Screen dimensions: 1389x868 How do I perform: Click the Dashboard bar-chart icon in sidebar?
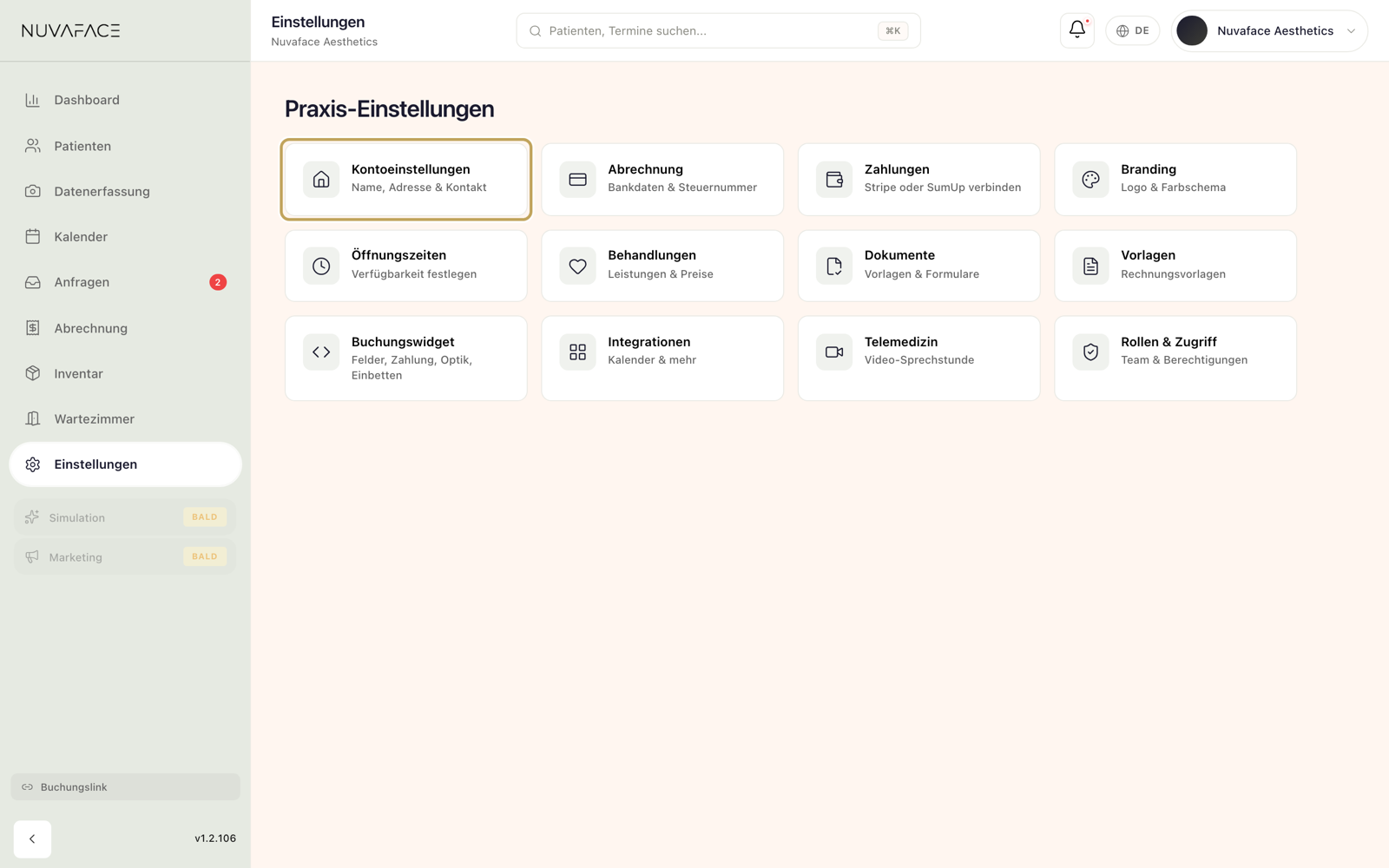[x=33, y=100]
